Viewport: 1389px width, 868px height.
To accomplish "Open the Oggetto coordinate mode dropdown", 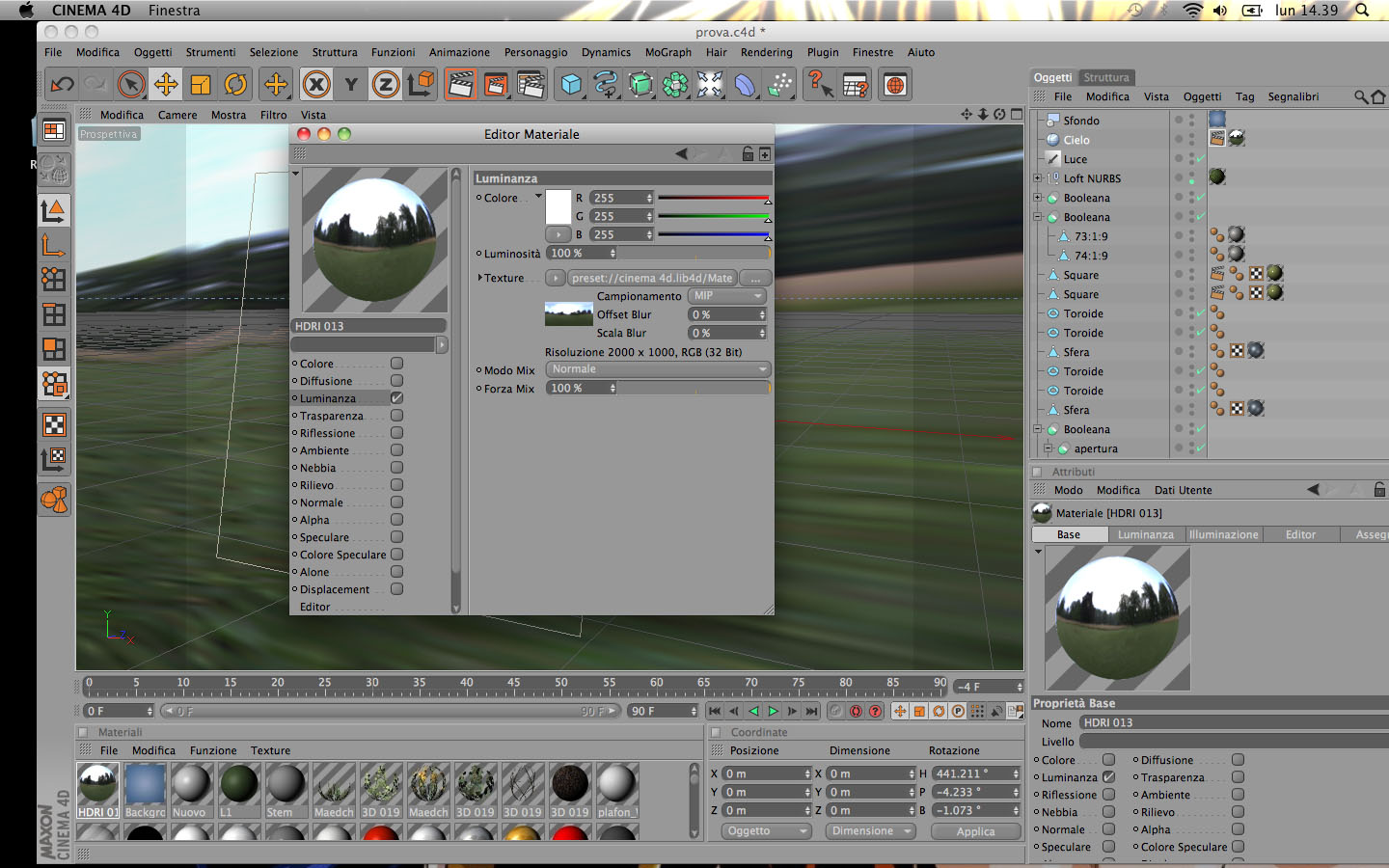I will coord(766,831).
